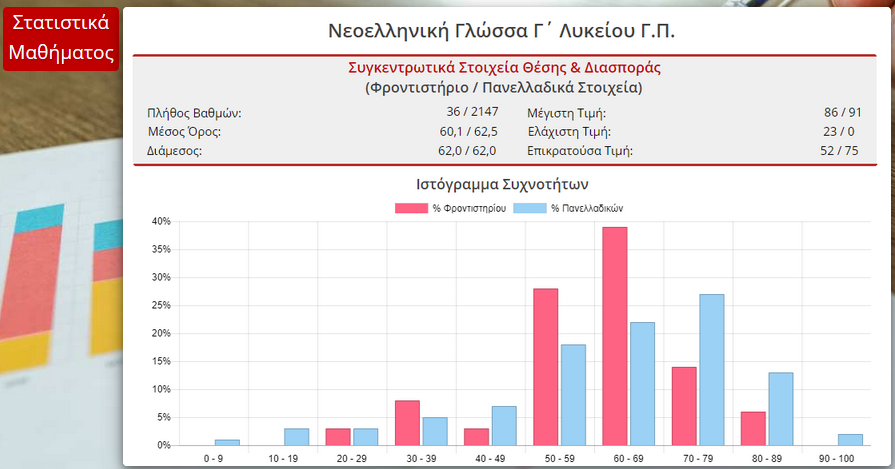Click the Ιστόγραμμα Συχνοτήτων chart title
895x469 pixels.
click(502, 184)
